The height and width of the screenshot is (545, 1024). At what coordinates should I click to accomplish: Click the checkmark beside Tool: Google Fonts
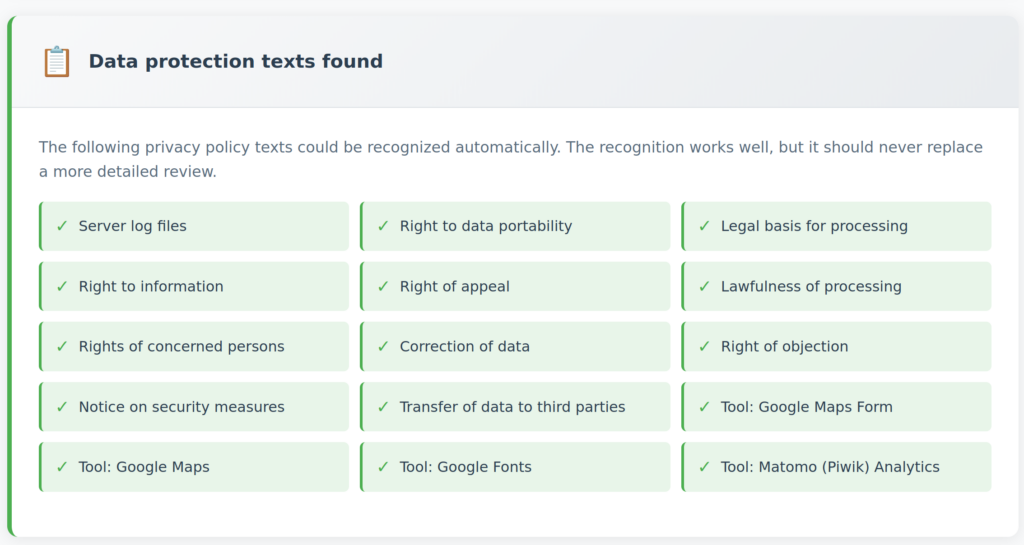(x=383, y=467)
